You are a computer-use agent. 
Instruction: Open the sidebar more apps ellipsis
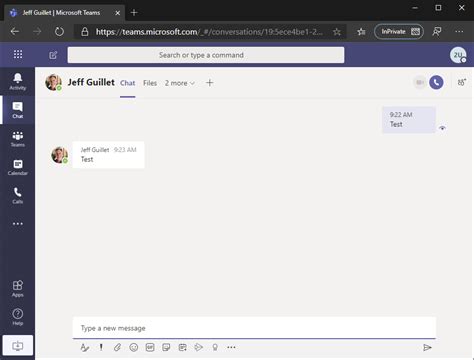click(18, 224)
